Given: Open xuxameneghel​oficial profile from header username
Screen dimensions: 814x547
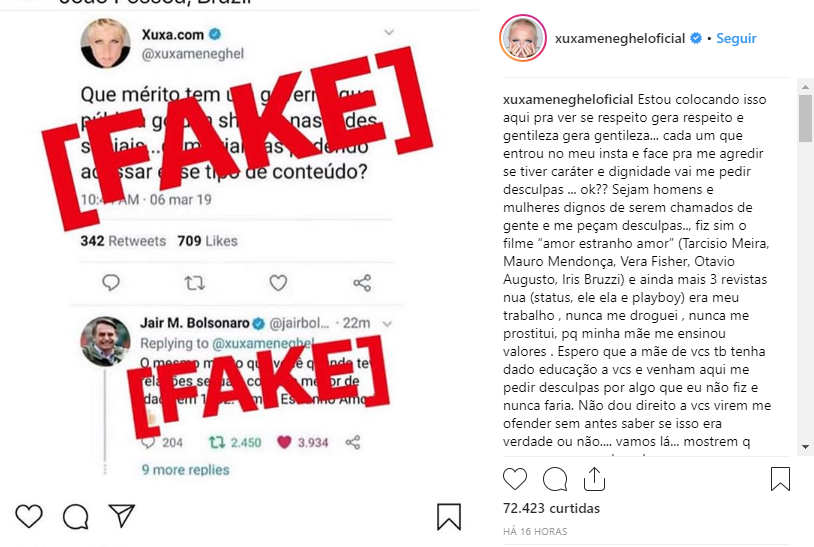Looking at the screenshot, I should pyautogui.click(x=620, y=38).
